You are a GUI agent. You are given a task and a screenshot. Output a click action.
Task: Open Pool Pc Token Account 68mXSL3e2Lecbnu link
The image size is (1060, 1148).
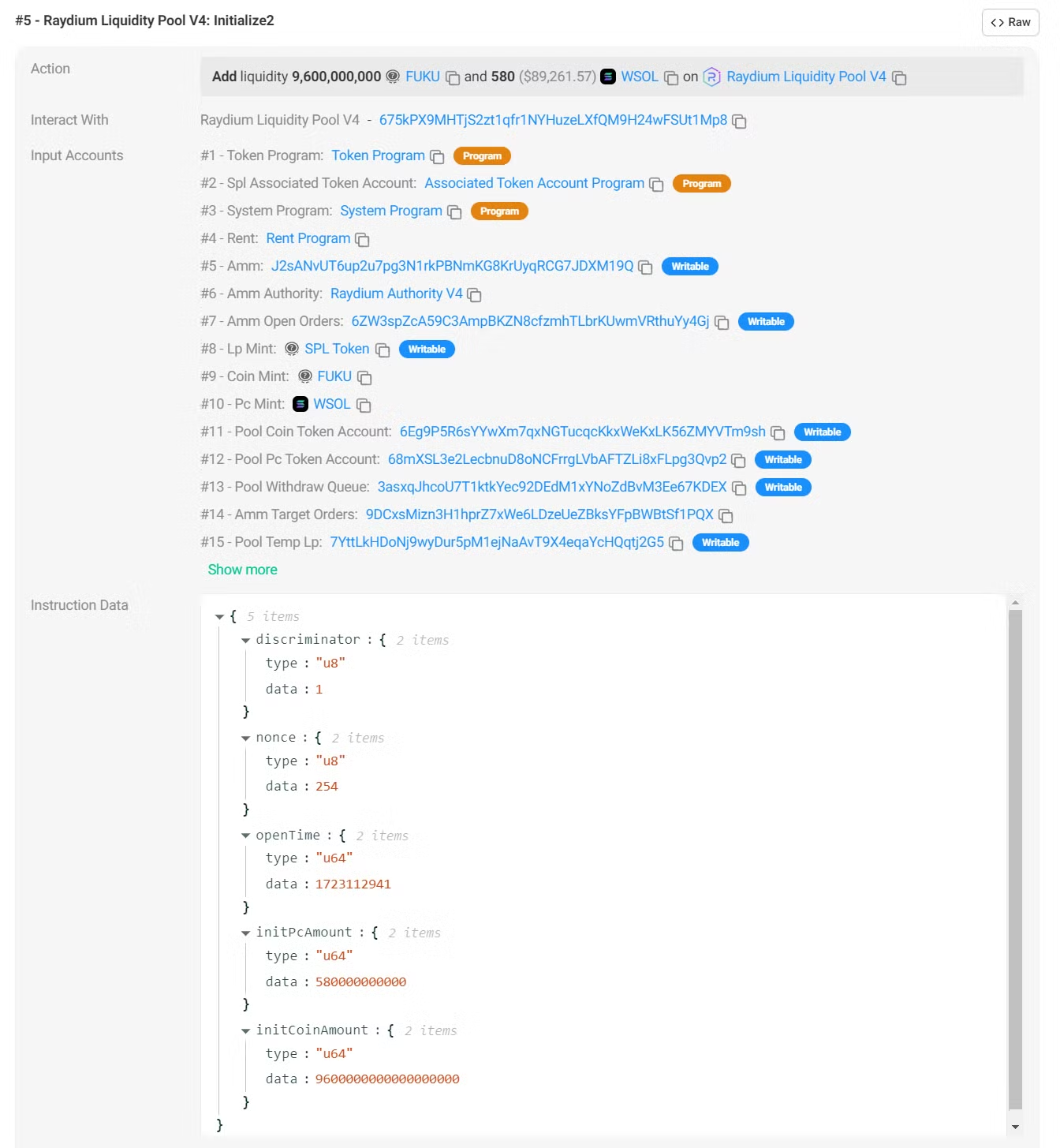click(x=558, y=459)
